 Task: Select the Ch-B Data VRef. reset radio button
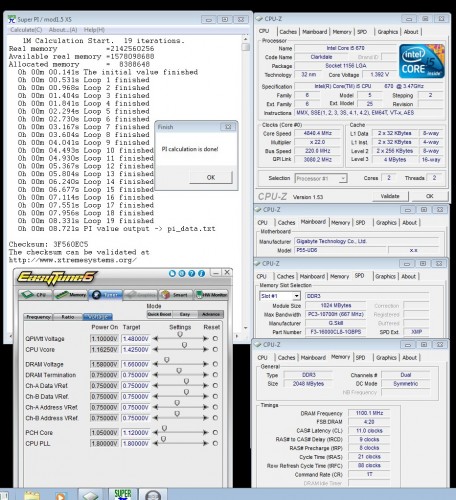click(x=215, y=396)
